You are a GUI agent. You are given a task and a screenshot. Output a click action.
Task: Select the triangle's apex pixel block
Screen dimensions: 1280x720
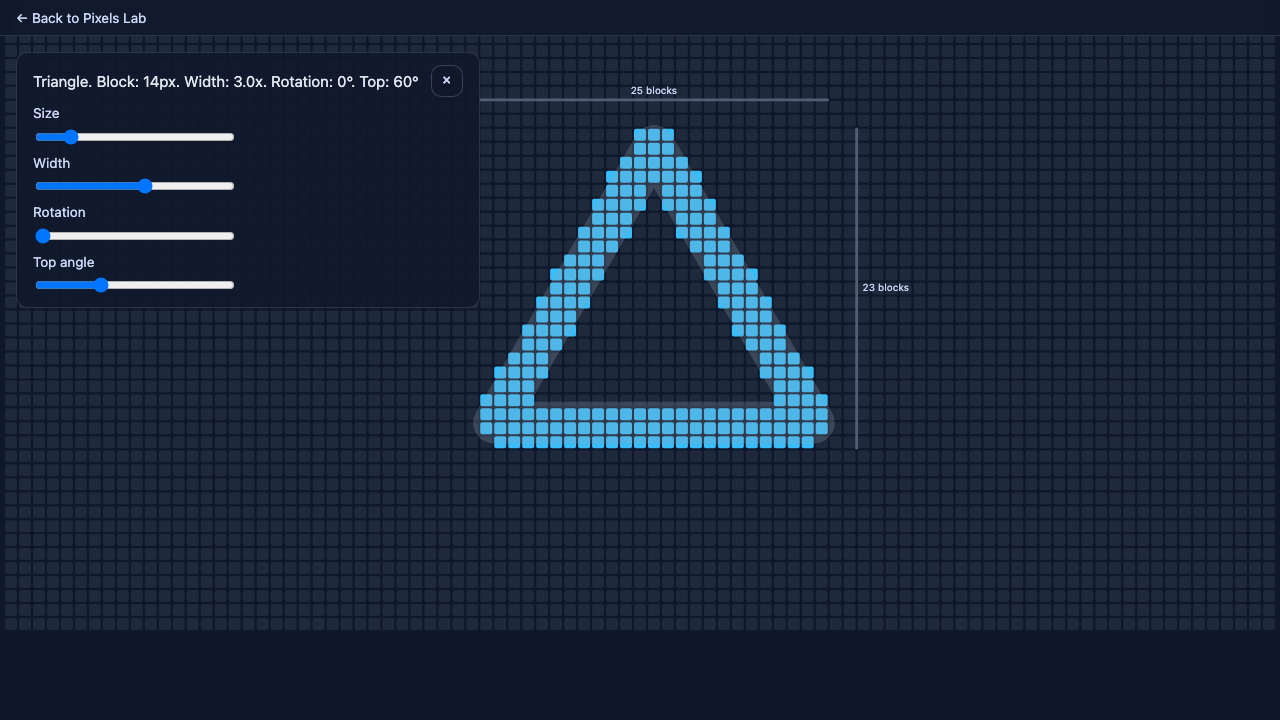pyautogui.click(x=653, y=133)
